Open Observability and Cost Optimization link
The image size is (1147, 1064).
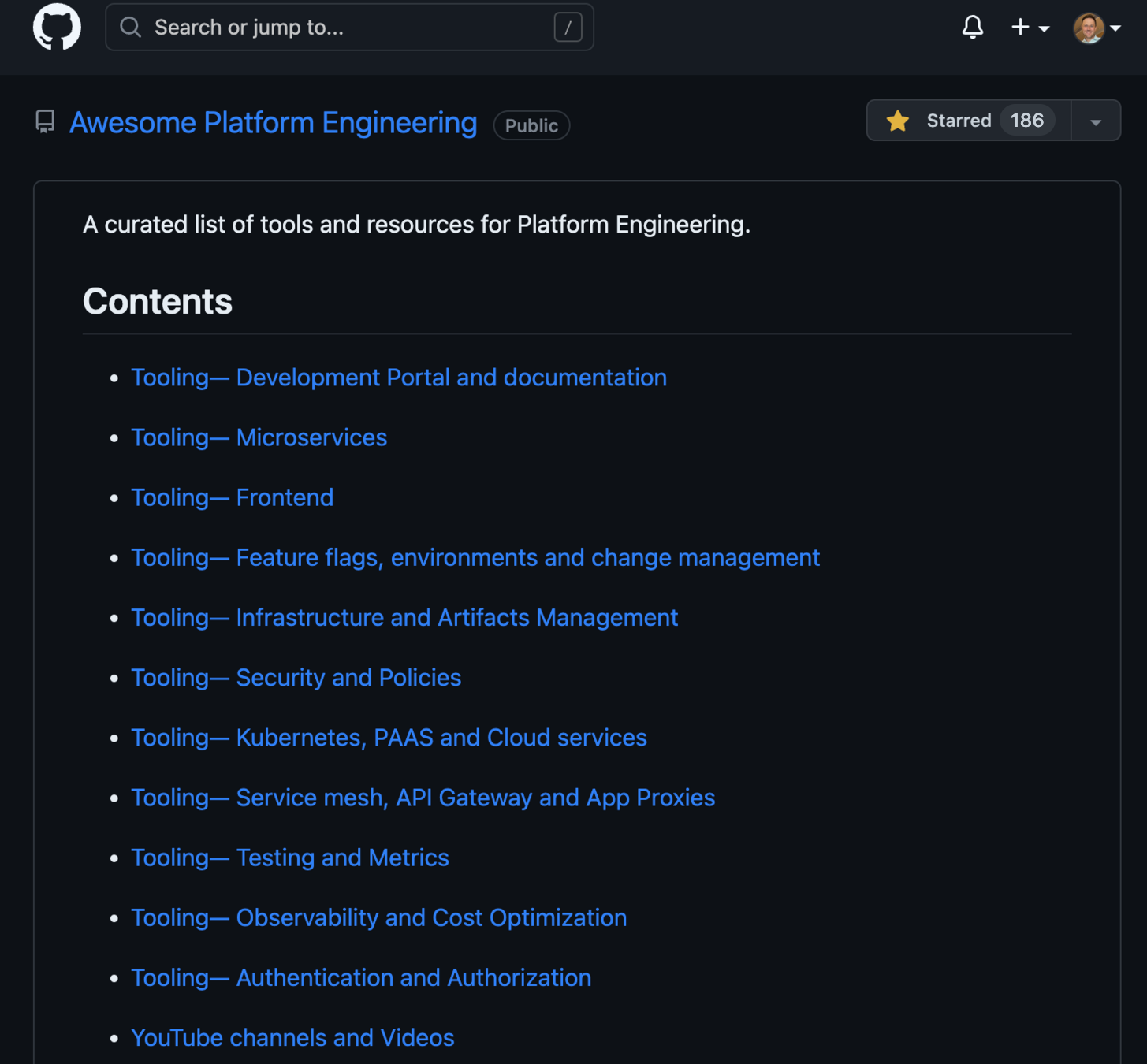click(x=378, y=917)
